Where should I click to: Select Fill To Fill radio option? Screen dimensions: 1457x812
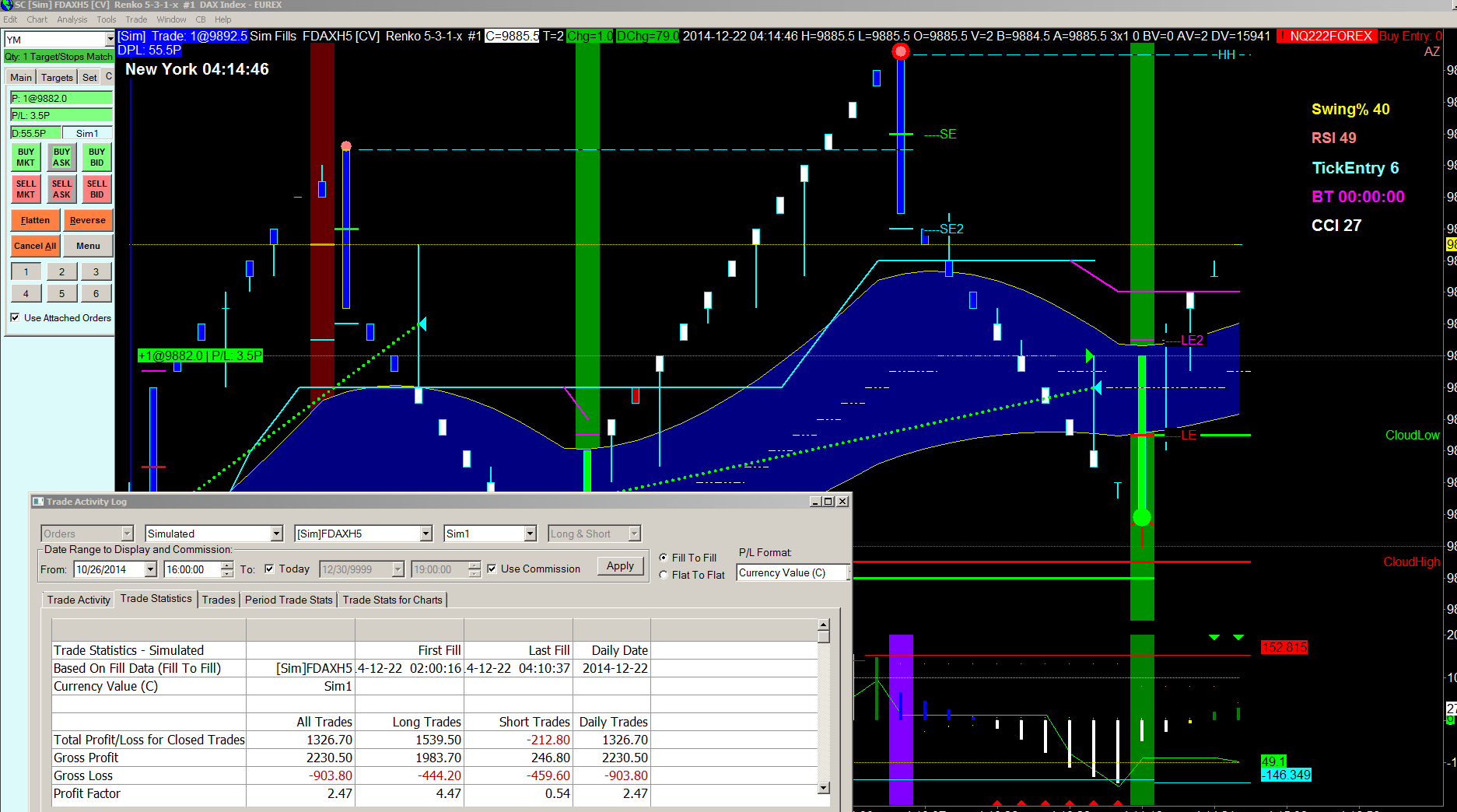click(x=664, y=558)
